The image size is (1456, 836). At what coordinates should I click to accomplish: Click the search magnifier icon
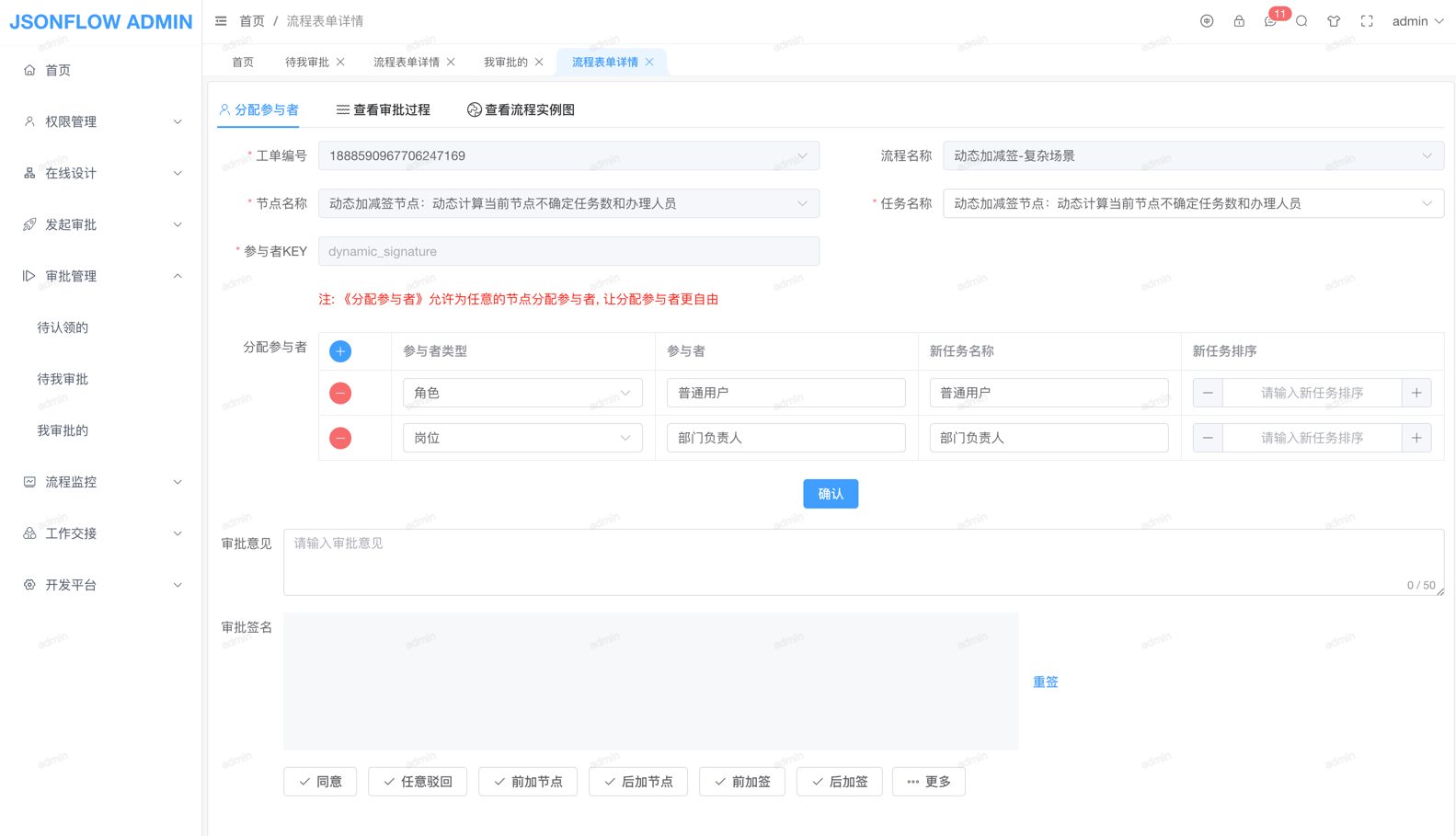(1301, 21)
